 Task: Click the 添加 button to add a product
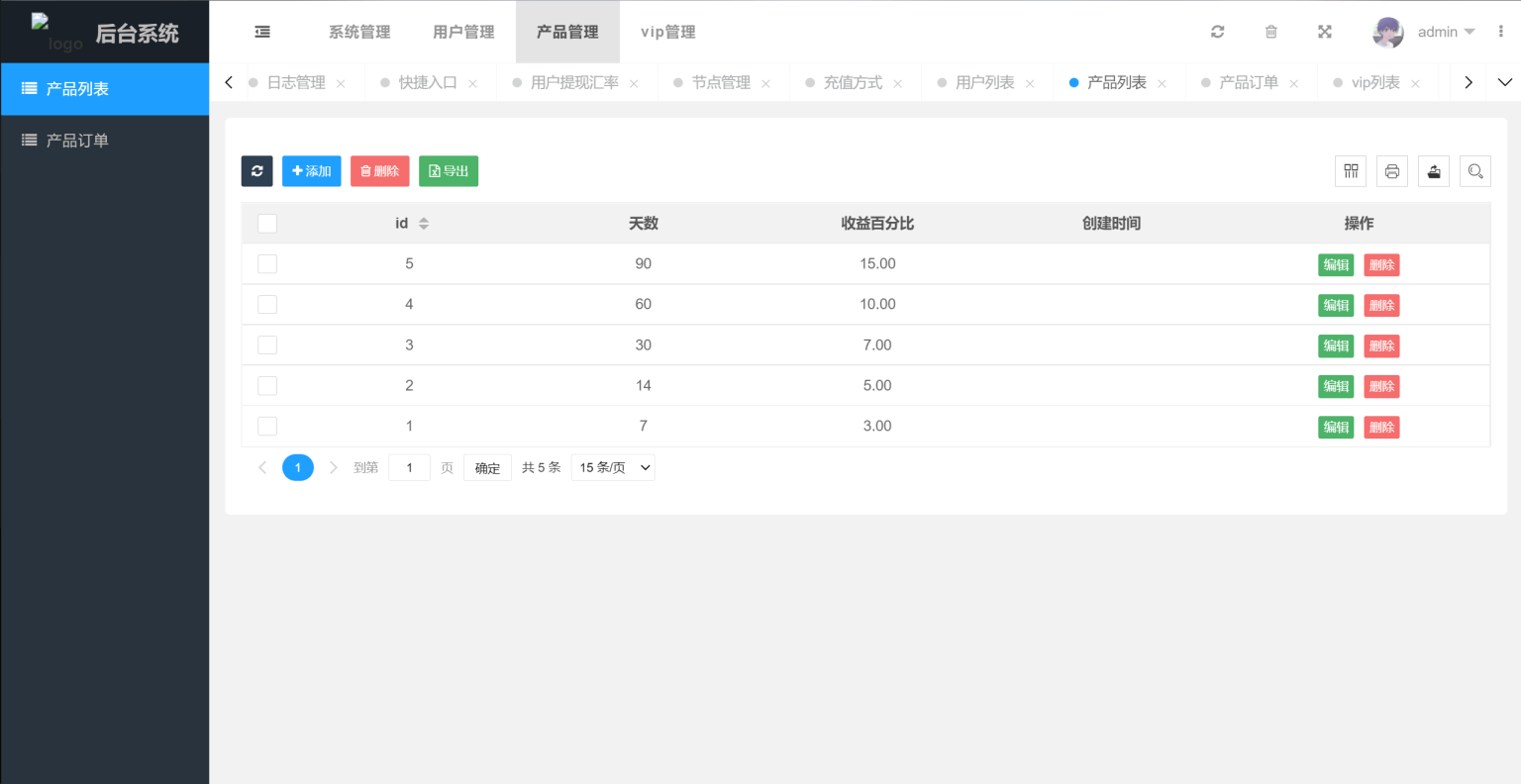pos(311,170)
